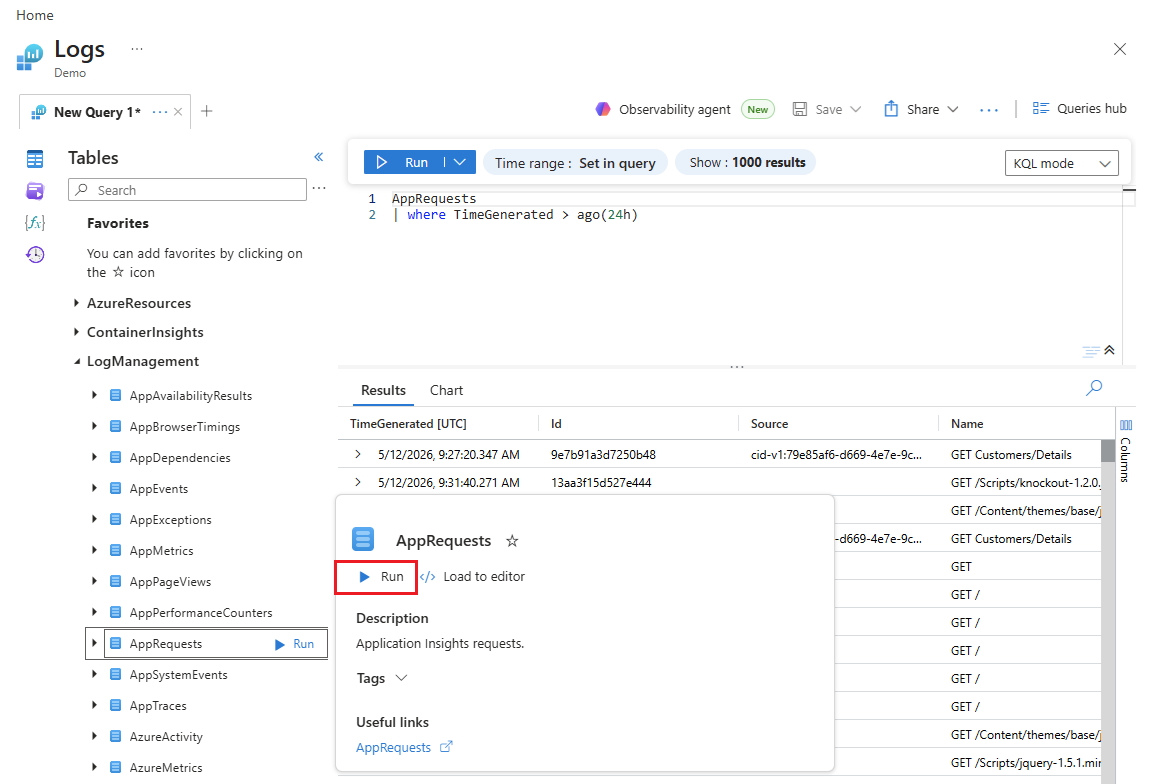
Task: Open more options beside the table search box
Action: tap(319, 188)
